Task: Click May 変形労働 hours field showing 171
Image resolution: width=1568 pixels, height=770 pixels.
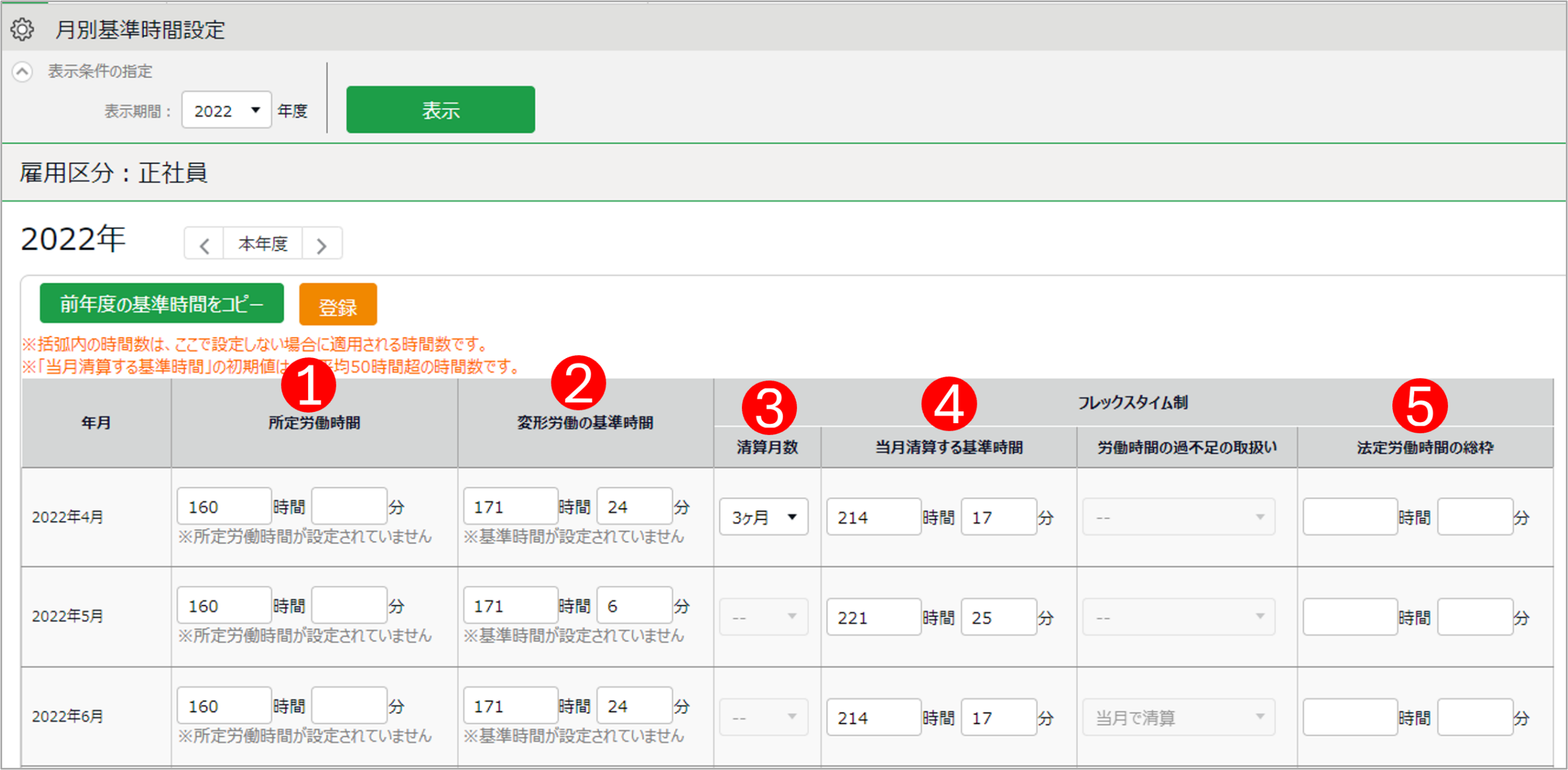Action: tap(509, 605)
